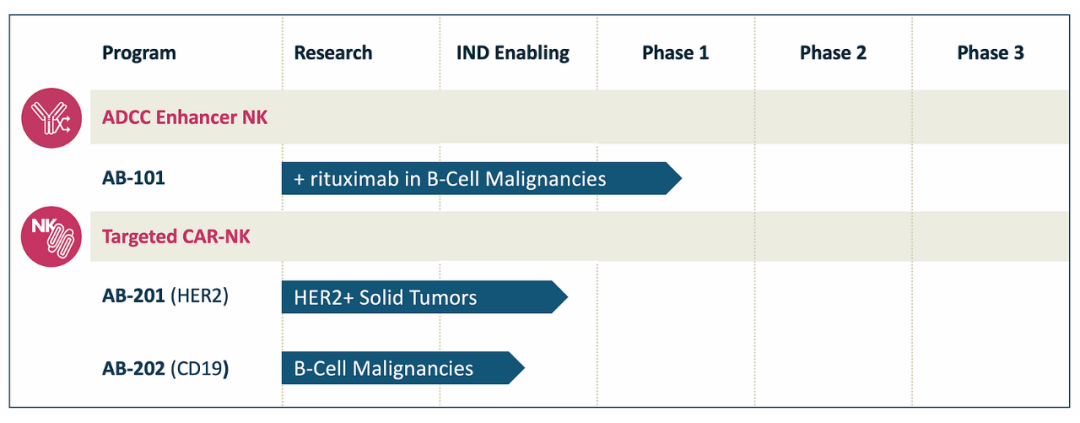Click the Targeted CAR-NK section heading
The image size is (1080, 423).
tap(176, 237)
